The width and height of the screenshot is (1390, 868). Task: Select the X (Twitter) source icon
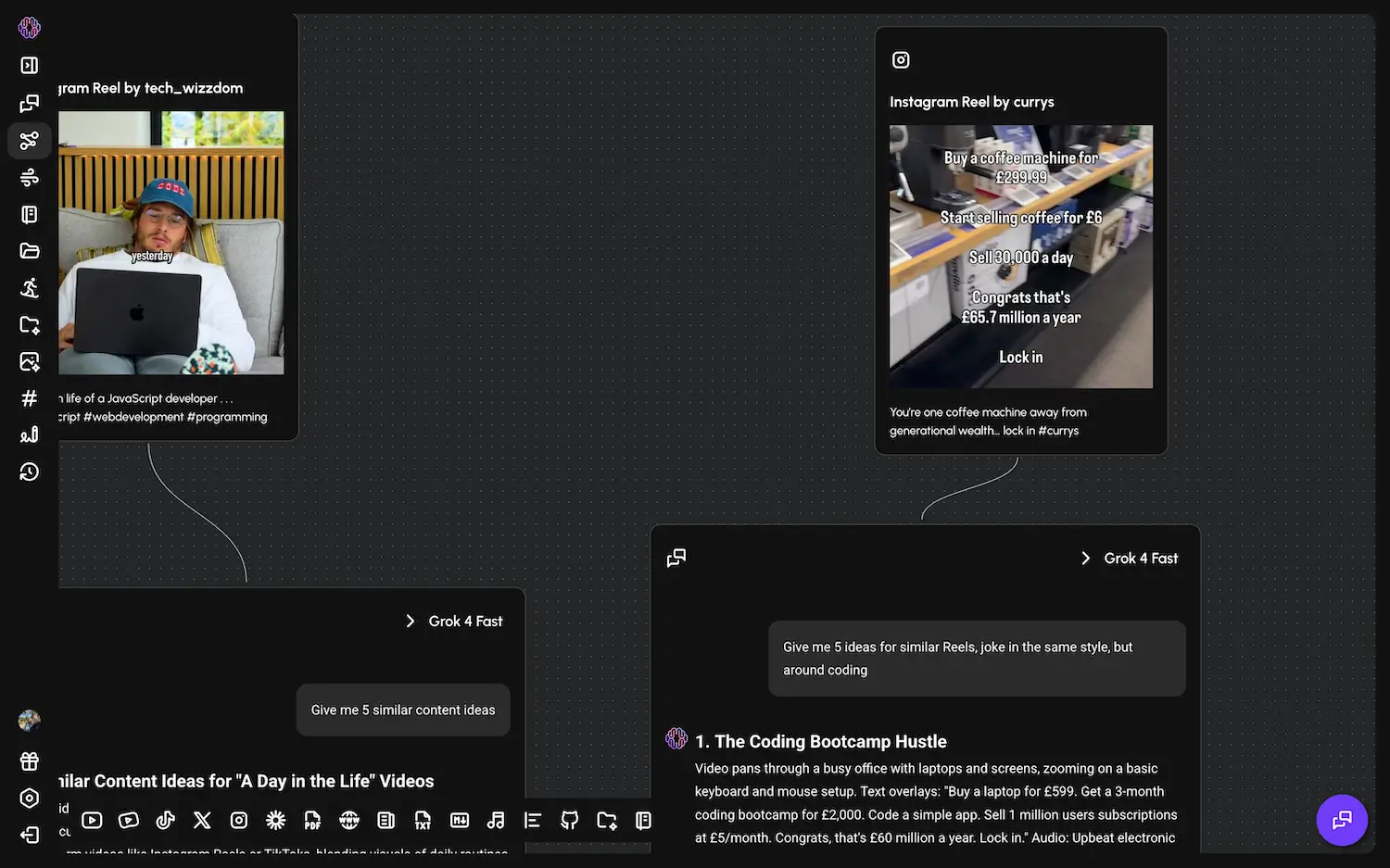click(202, 820)
